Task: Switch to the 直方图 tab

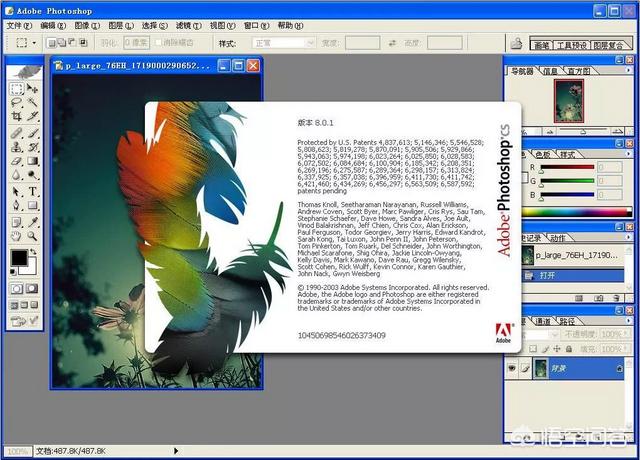Action: click(x=579, y=71)
